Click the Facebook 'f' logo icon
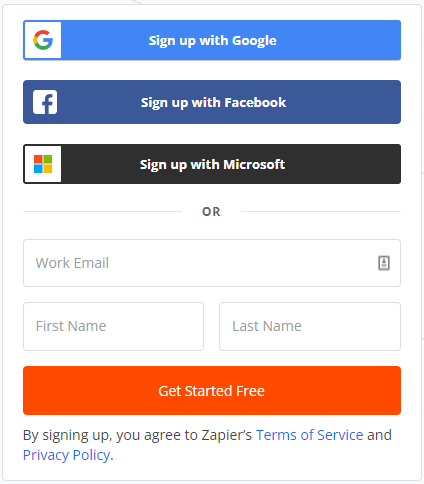424x484 pixels. (45, 102)
